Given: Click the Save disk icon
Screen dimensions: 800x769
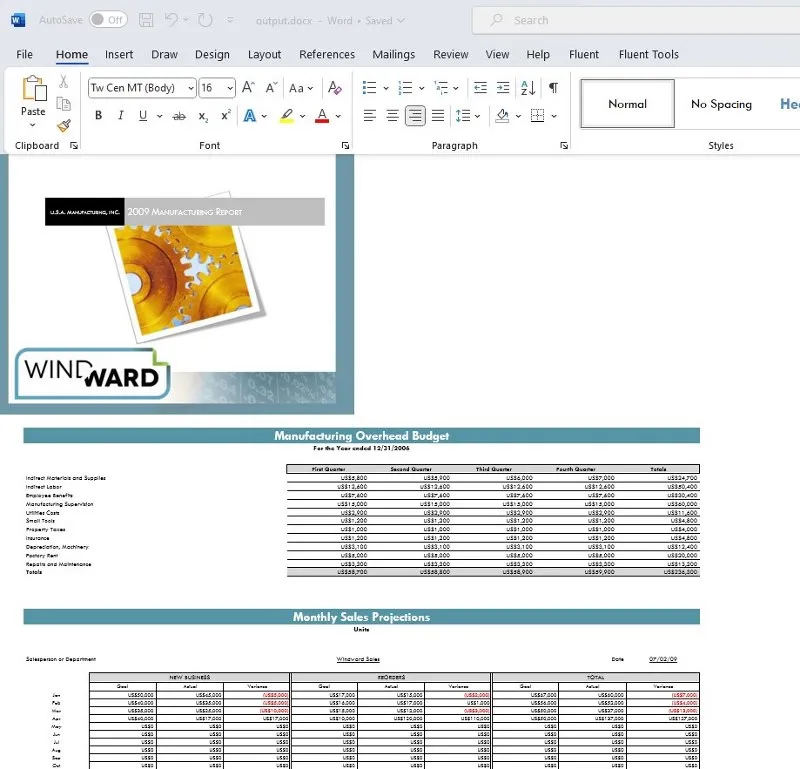Looking at the screenshot, I should [146, 20].
